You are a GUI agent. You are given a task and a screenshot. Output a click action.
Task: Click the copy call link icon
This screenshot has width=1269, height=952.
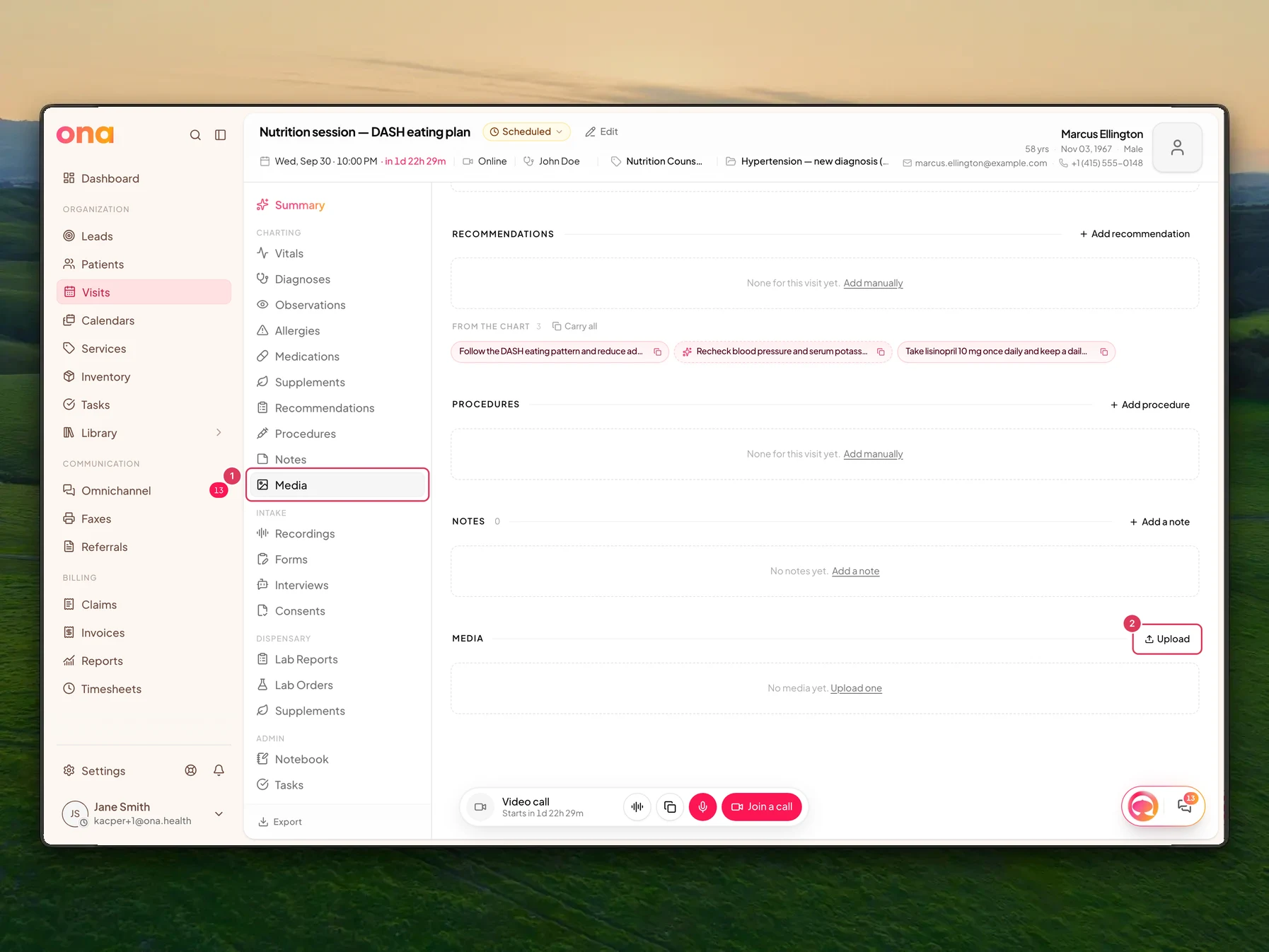pos(670,806)
